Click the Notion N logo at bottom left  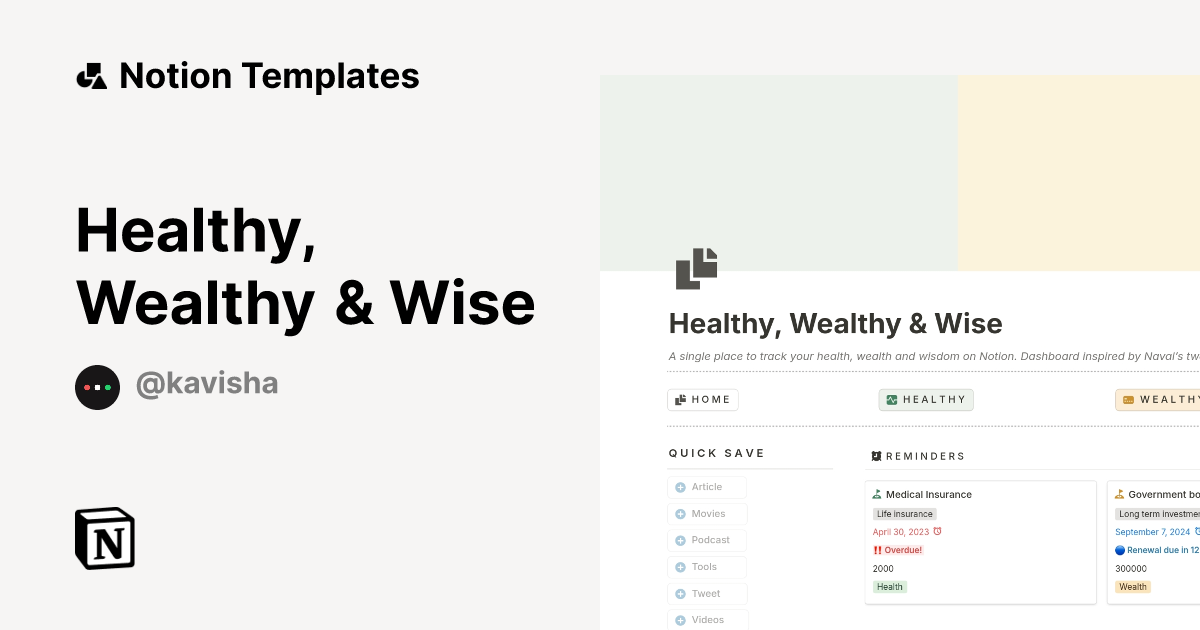pos(104,538)
